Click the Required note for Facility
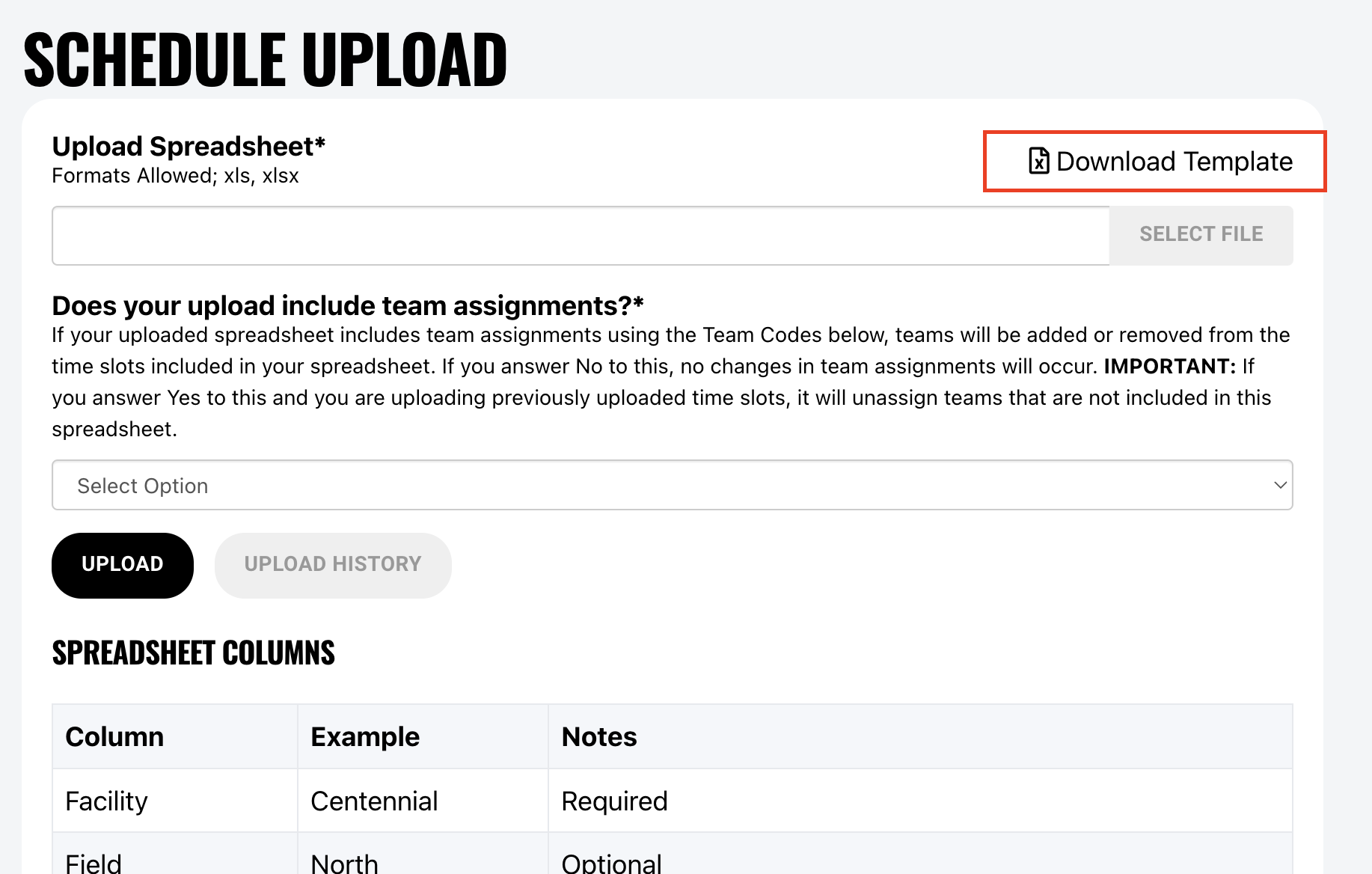The height and width of the screenshot is (874, 1372). 614,801
